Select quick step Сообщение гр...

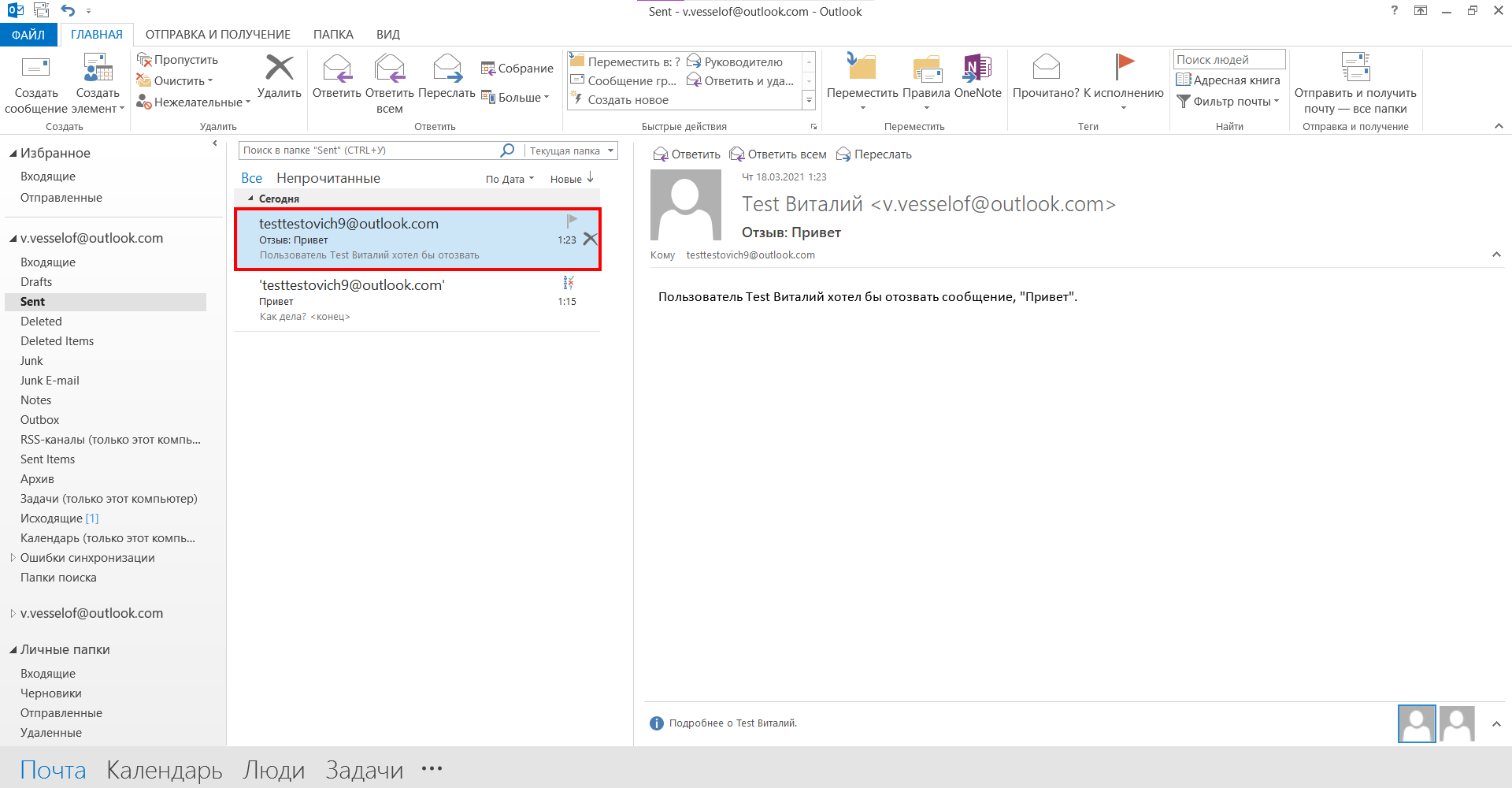[x=624, y=80]
